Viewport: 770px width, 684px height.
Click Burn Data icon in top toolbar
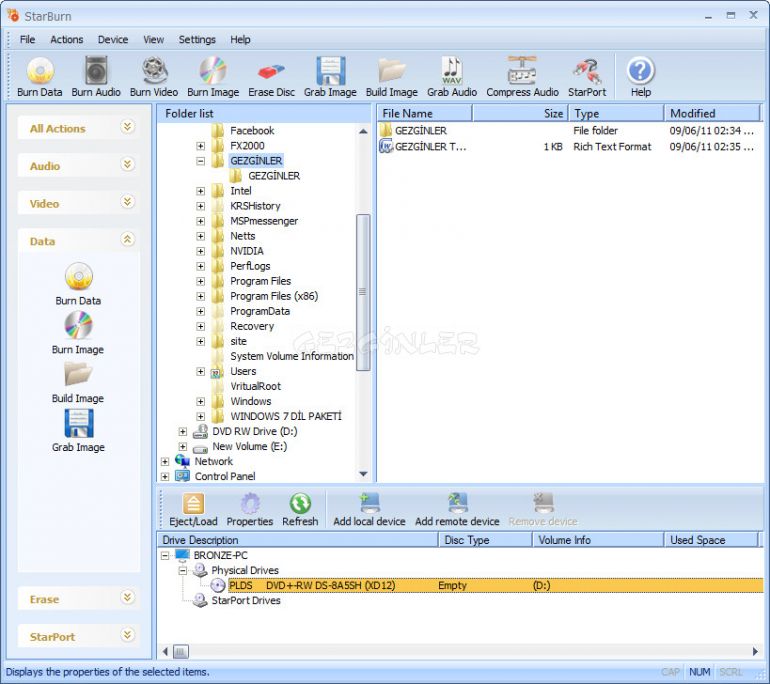click(x=40, y=77)
